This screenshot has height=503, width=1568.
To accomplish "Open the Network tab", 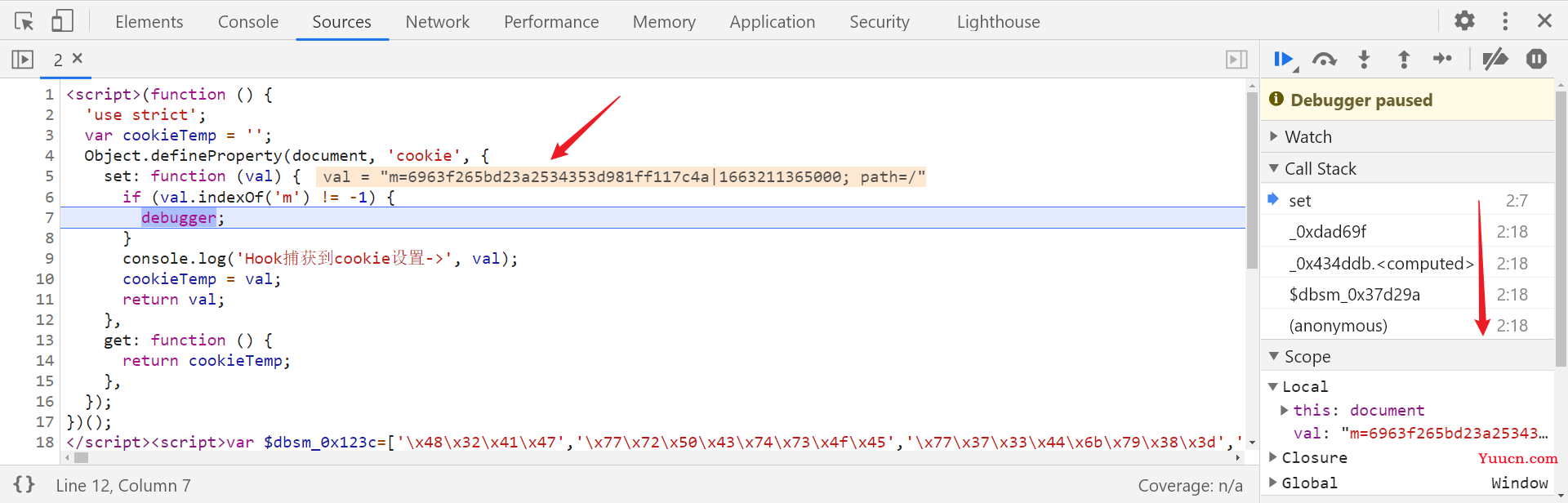I will point(438,21).
